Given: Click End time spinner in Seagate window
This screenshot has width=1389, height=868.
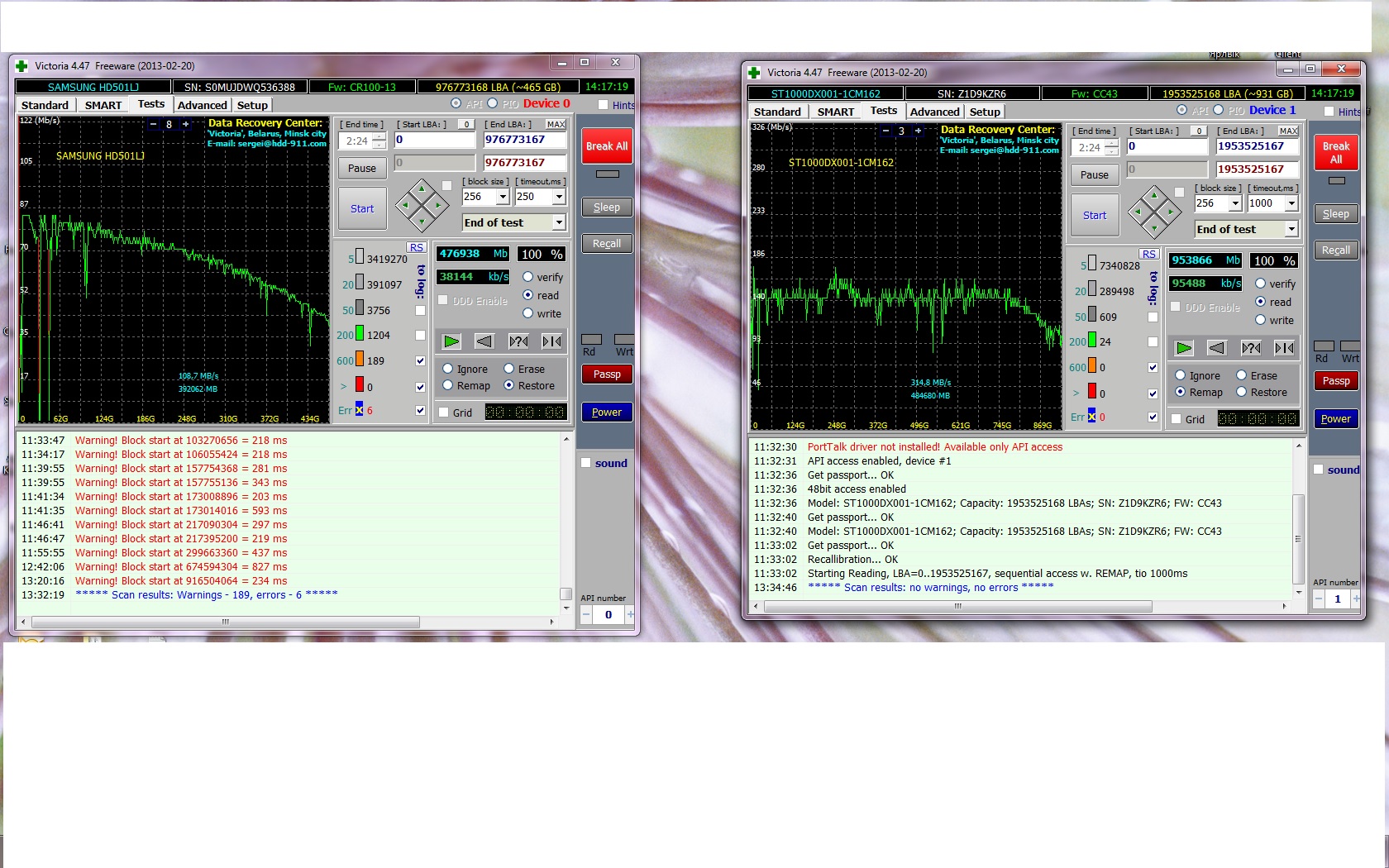Looking at the screenshot, I should 1112,148.
